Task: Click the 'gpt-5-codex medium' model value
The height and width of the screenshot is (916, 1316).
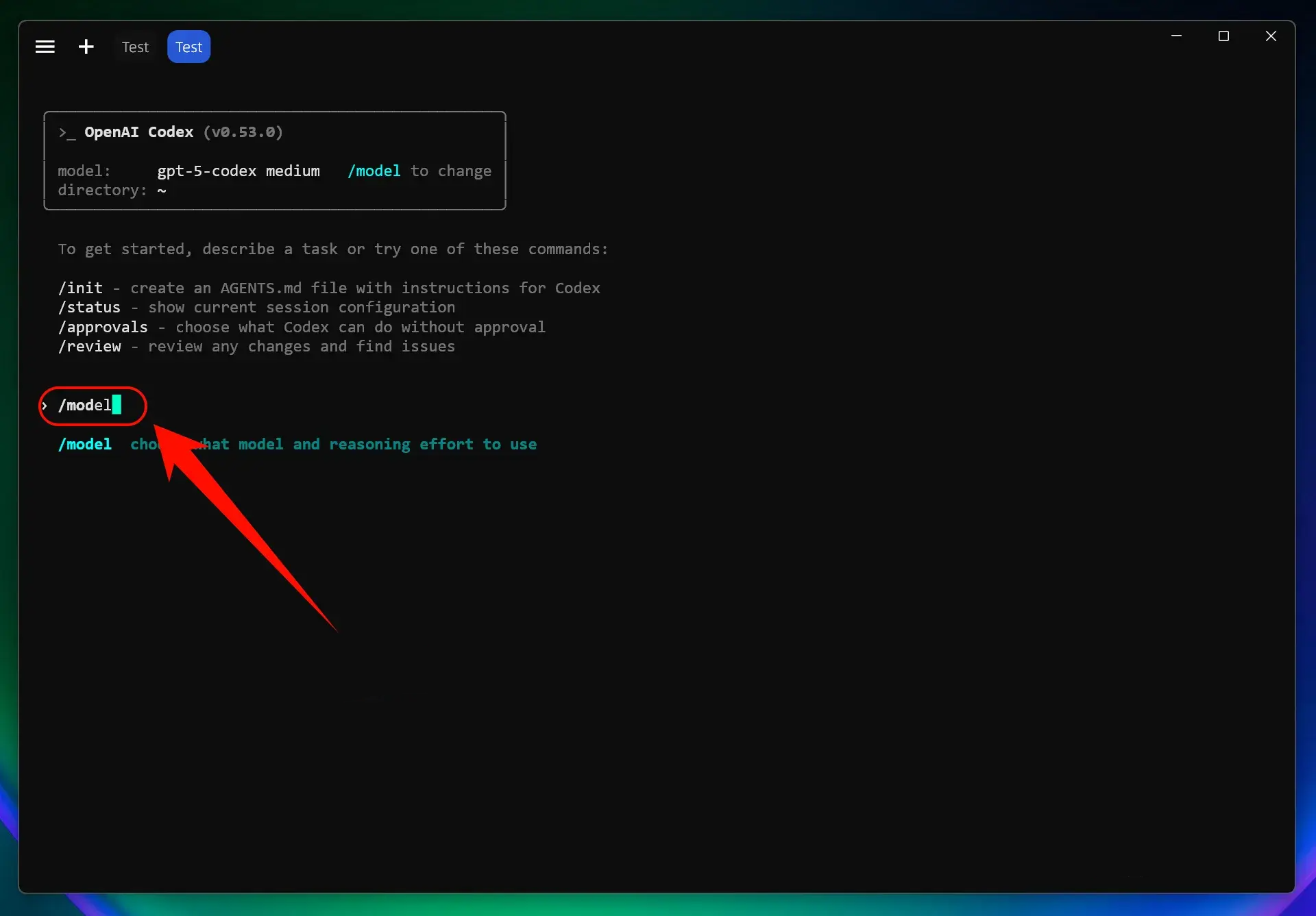Action: tap(239, 171)
